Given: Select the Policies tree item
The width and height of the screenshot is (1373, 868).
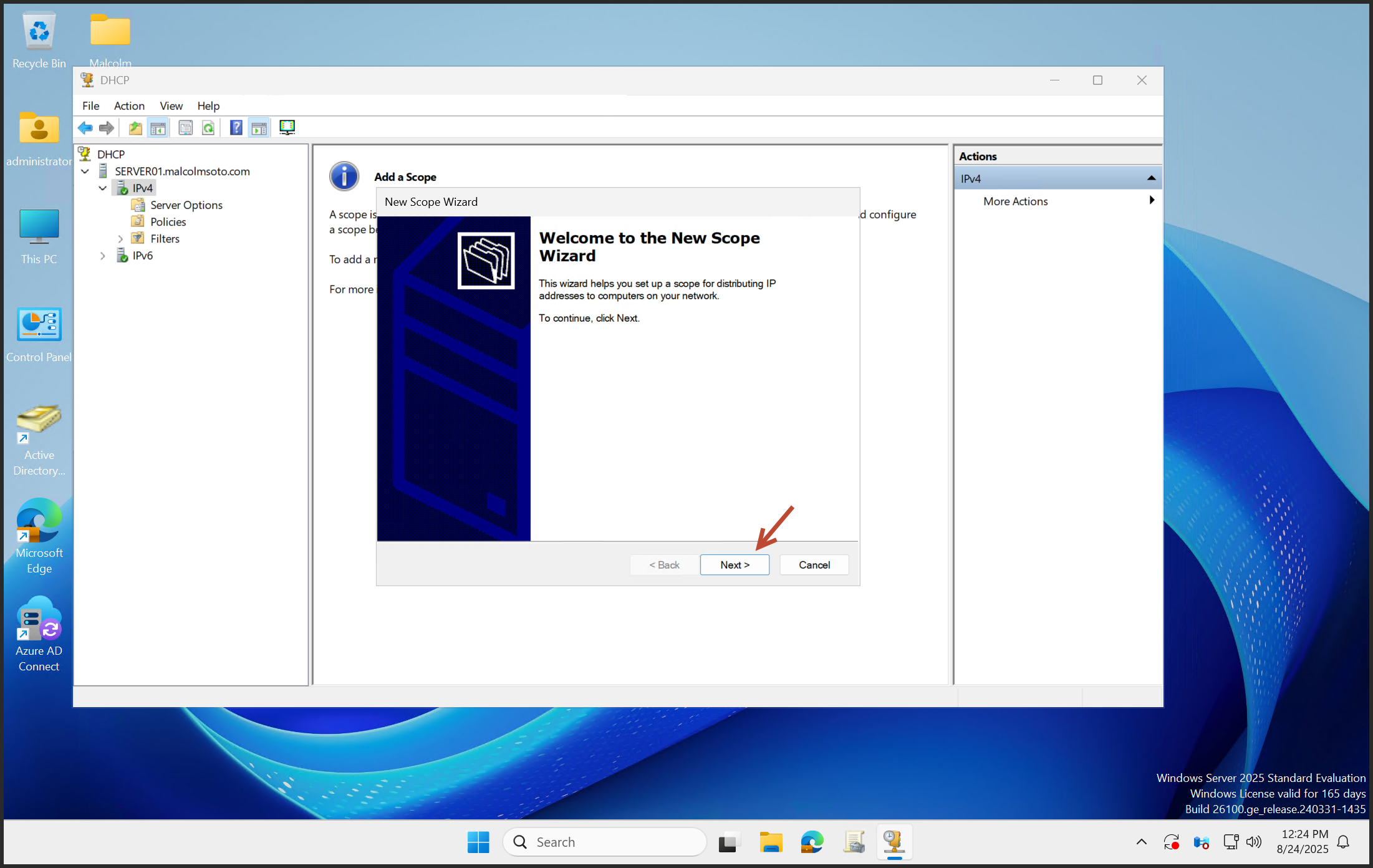Looking at the screenshot, I should (x=168, y=222).
